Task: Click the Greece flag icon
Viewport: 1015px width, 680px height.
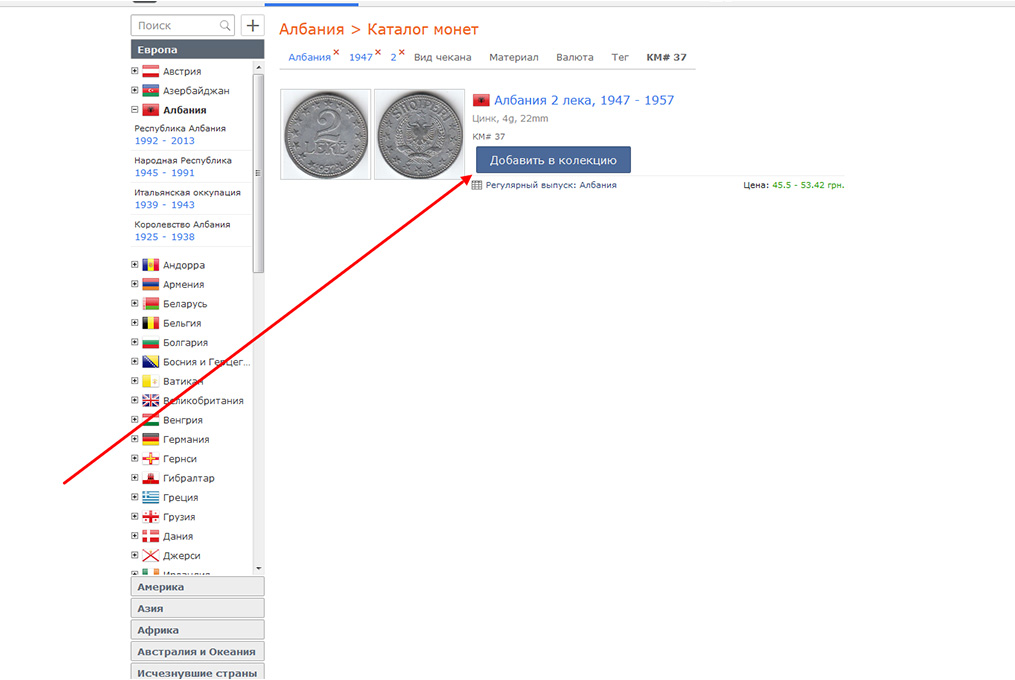Action: tap(151, 497)
